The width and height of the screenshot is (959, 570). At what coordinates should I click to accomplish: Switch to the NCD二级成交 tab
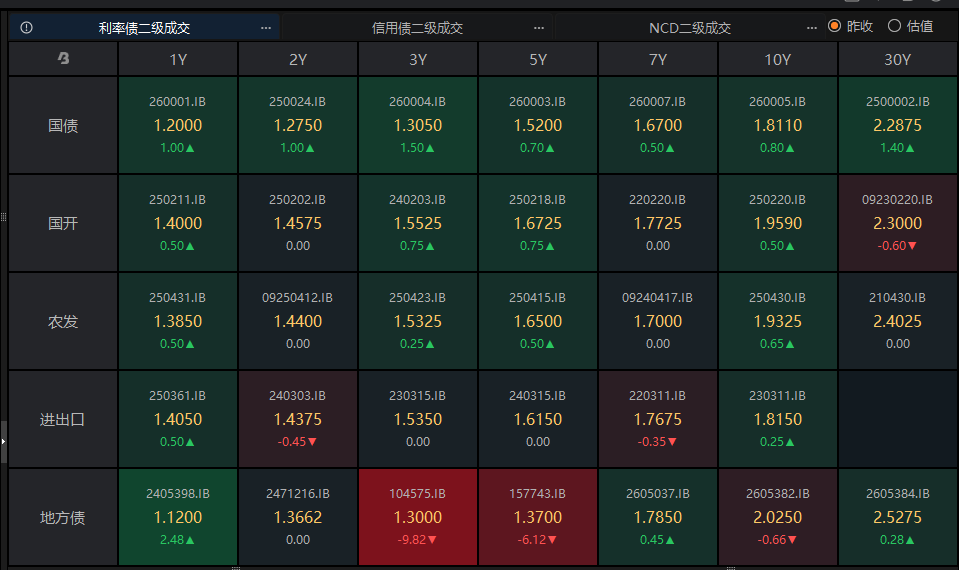[689, 27]
